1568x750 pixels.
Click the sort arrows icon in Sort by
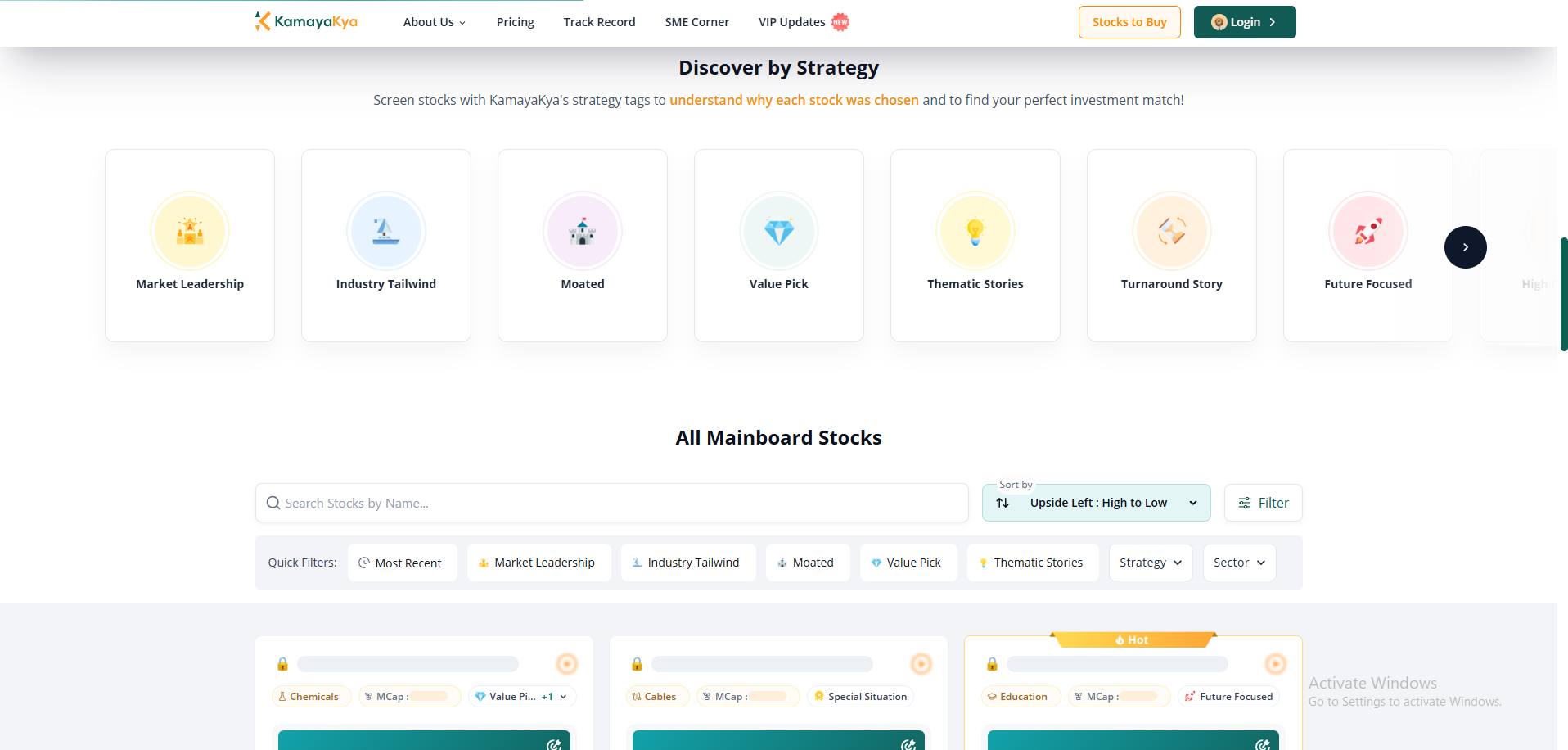(1003, 503)
